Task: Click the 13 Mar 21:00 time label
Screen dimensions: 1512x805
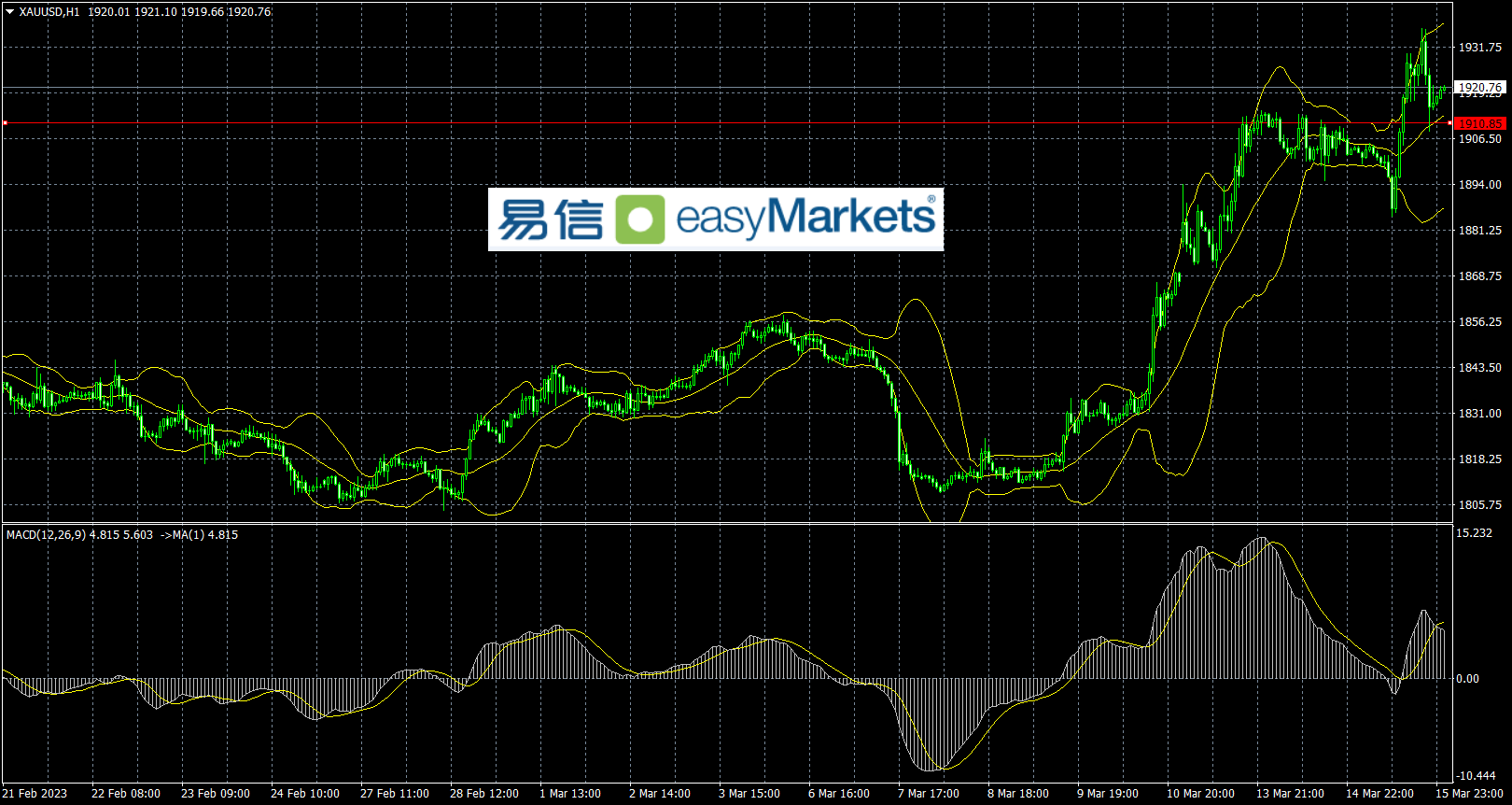Action: pos(1291,794)
